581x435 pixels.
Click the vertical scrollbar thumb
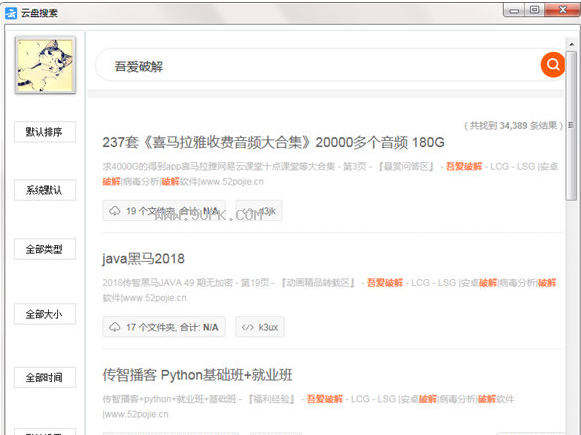point(571,126)
